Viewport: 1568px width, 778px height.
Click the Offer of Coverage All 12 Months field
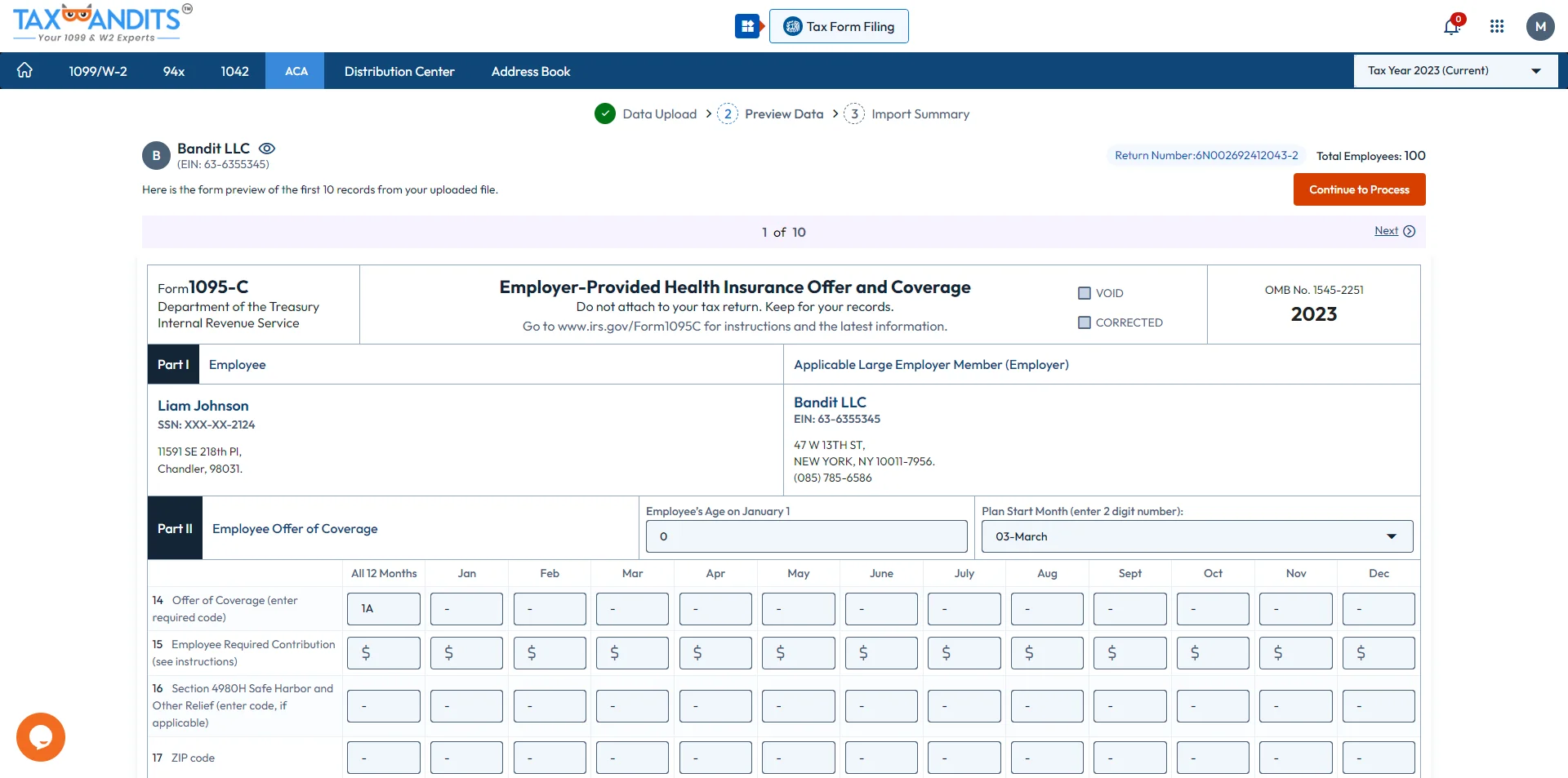point(384,609)
